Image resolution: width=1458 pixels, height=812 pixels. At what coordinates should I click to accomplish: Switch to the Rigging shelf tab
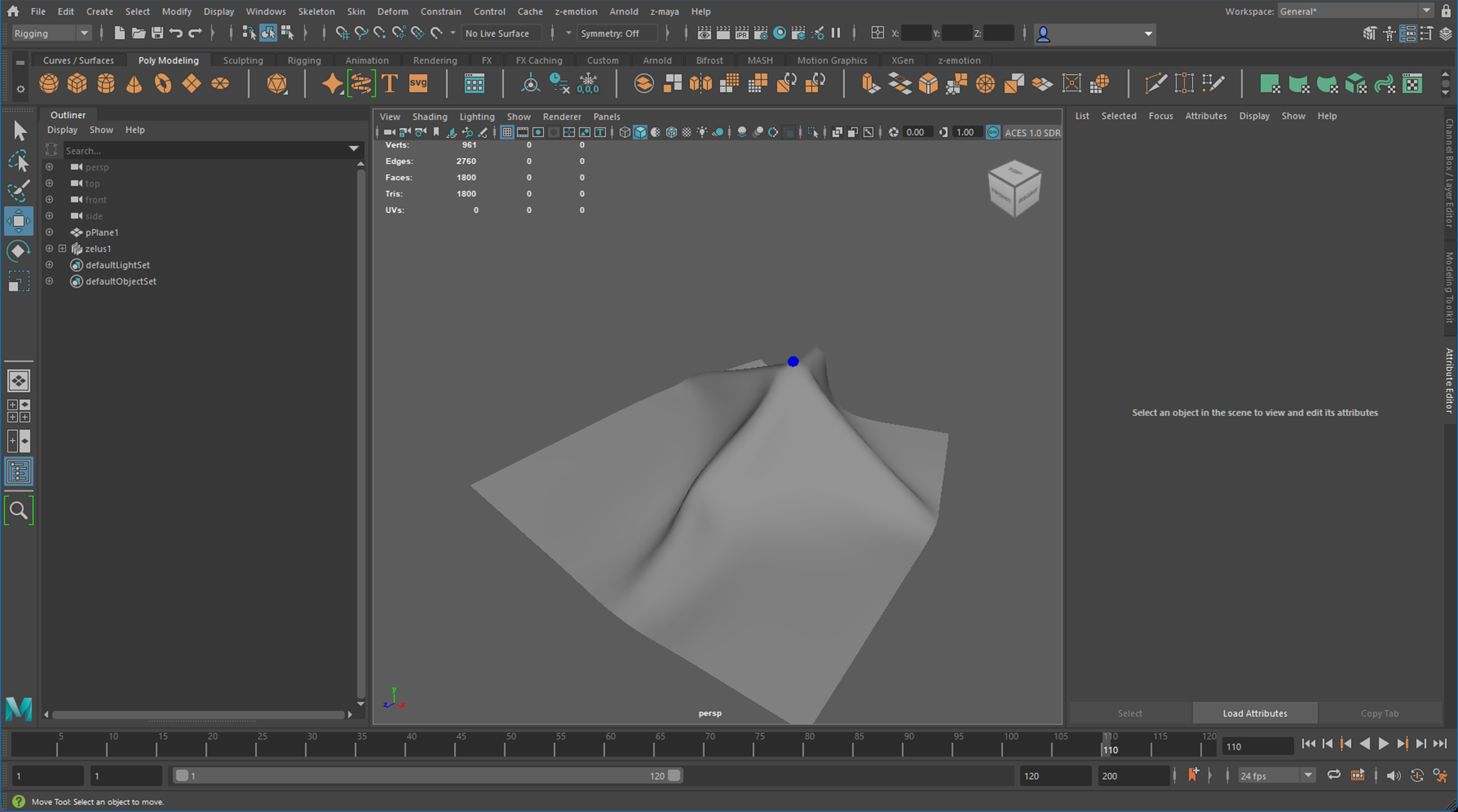tap(304, 60)
